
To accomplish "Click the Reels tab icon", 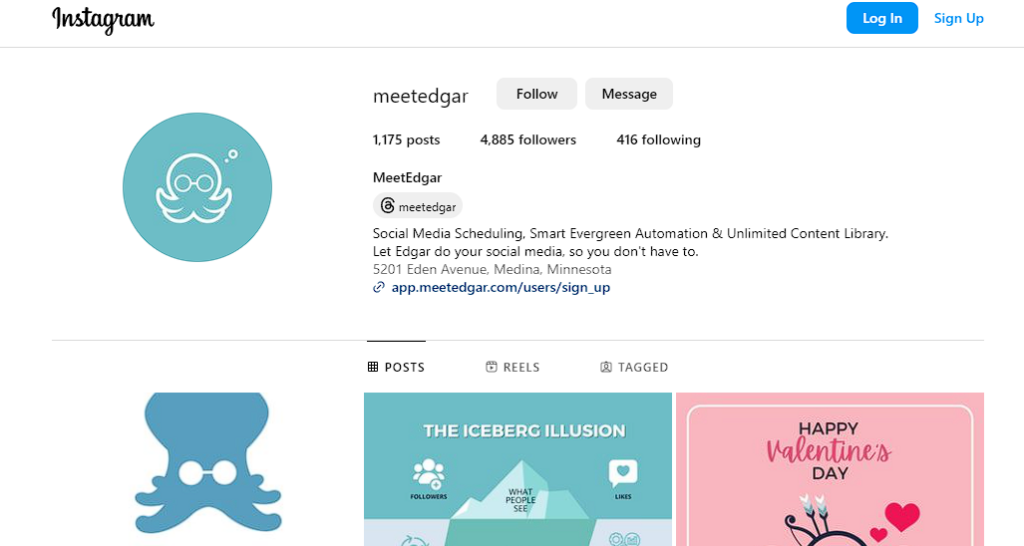I will pos(491,367).
